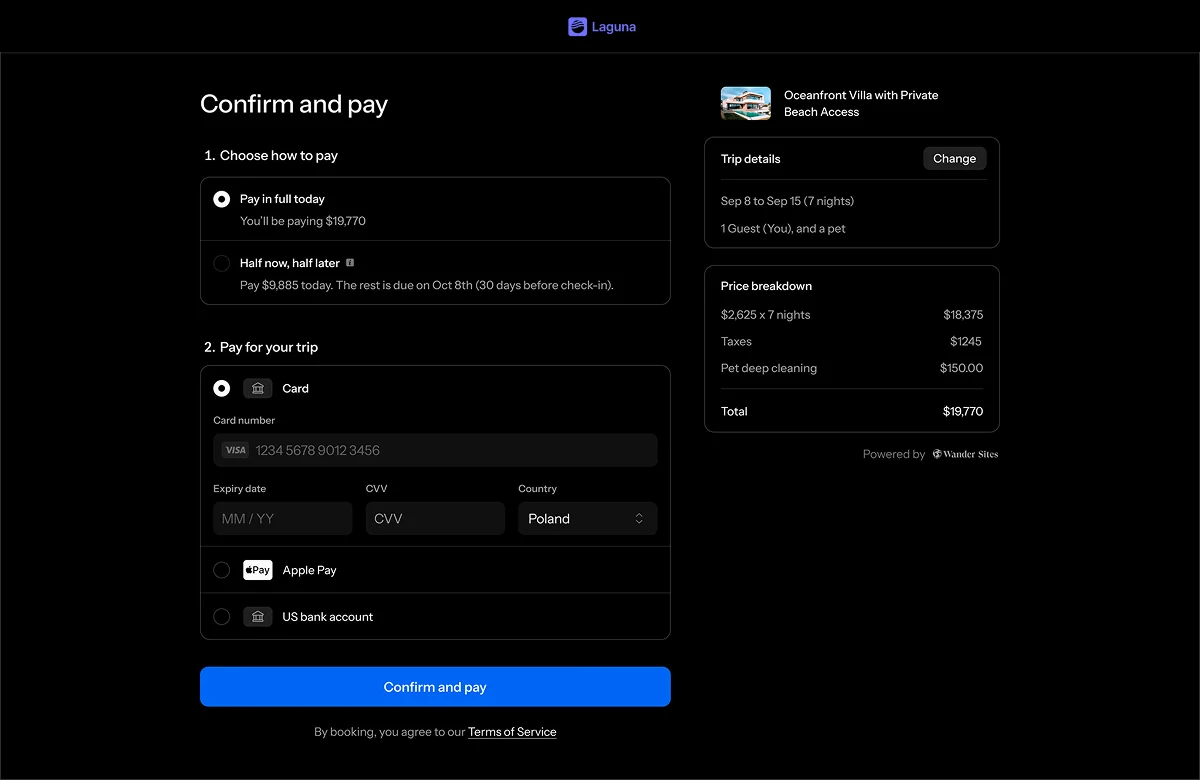
Task: Click the Apple Pay logo icon
Action: tap(257, 570)
